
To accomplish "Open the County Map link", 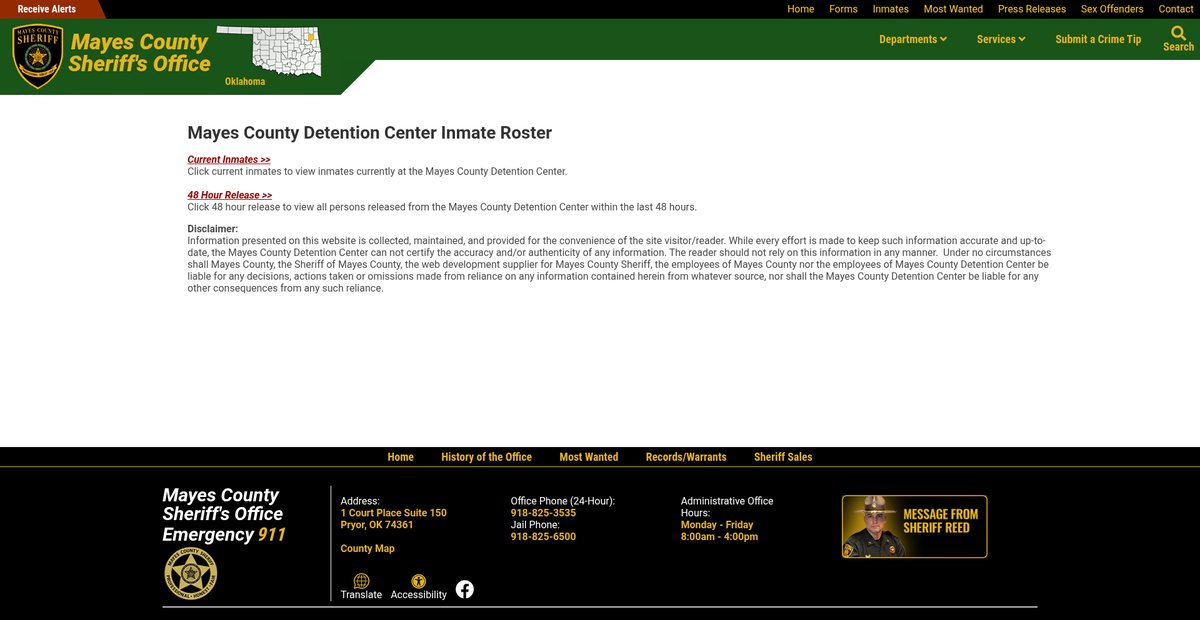I will [x=368, y=549].
